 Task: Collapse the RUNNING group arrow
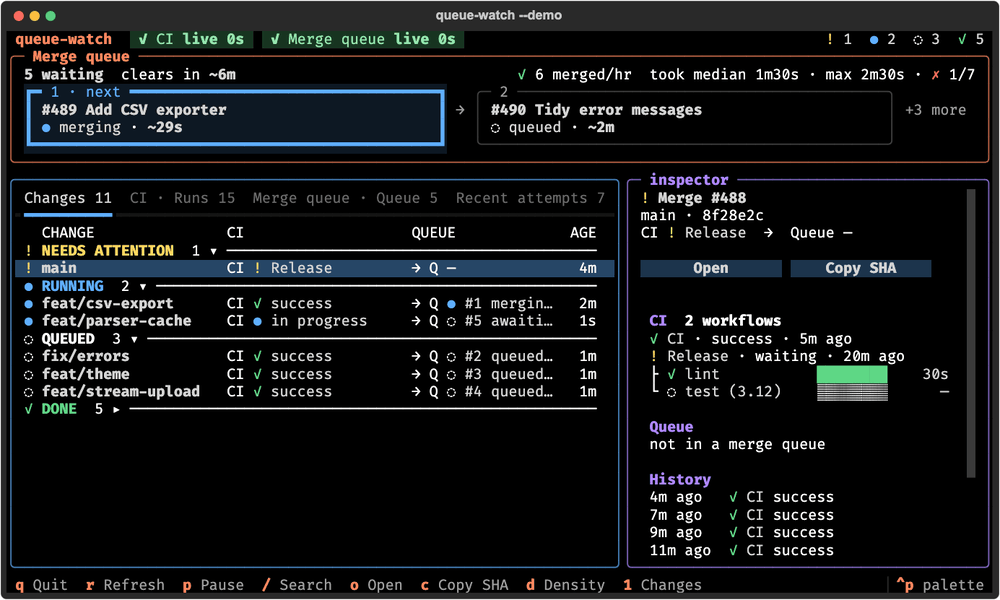point(143,287)
